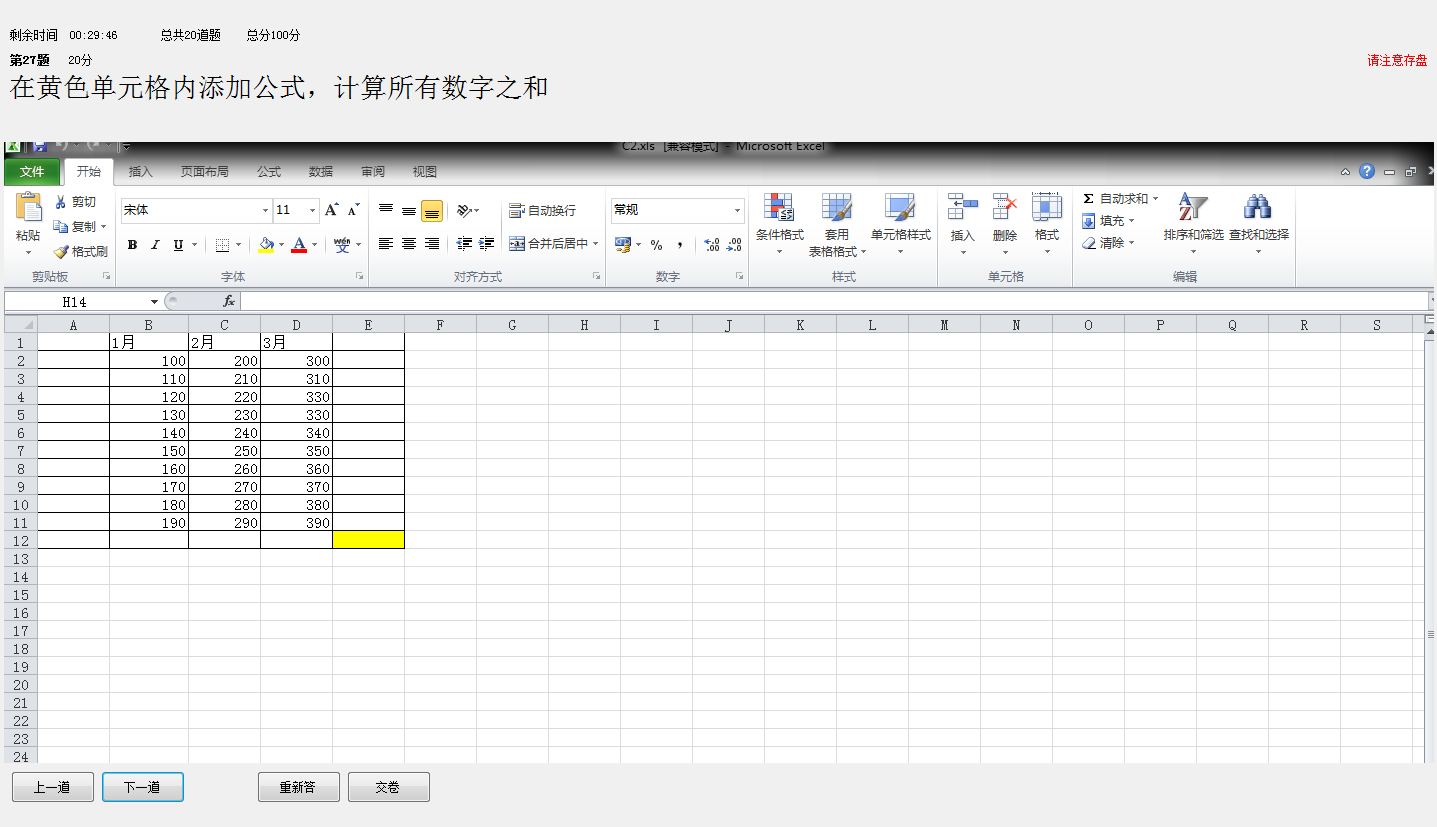This screenshot has height=827, width=1437.
Task: Click the cell Format (格式) icon
Action: pyautogui.click(x=1047, y=207)
